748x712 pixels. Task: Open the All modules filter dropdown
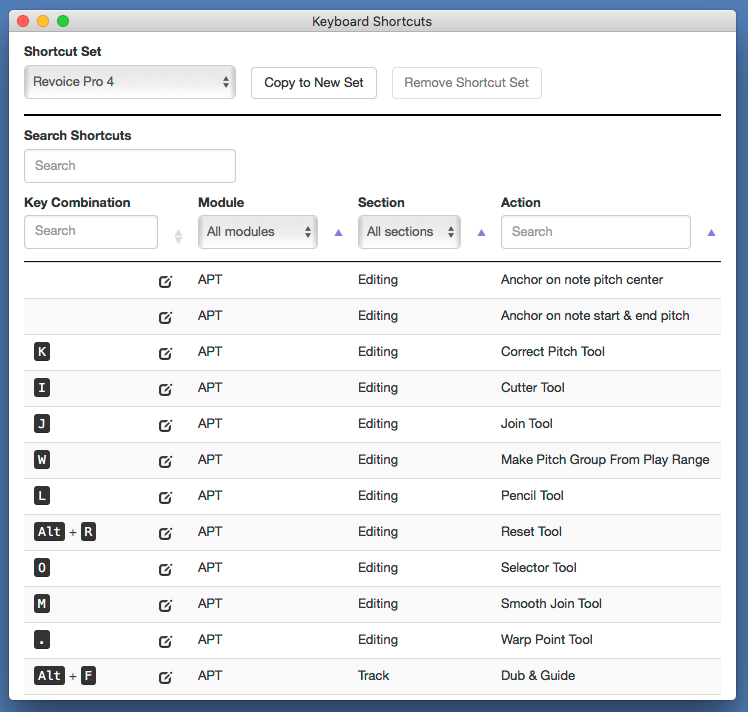(258, 232)
